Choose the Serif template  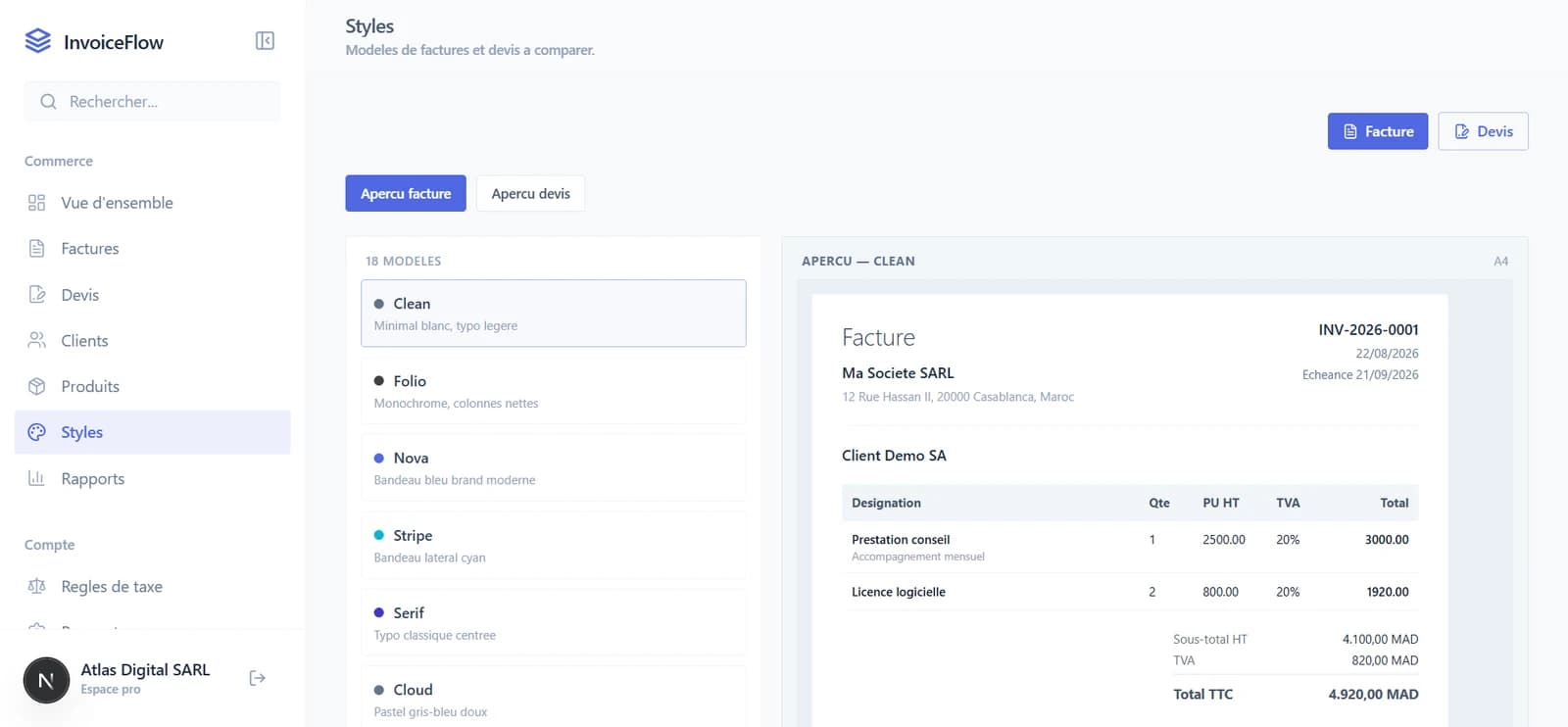click(x=554, y=623)
